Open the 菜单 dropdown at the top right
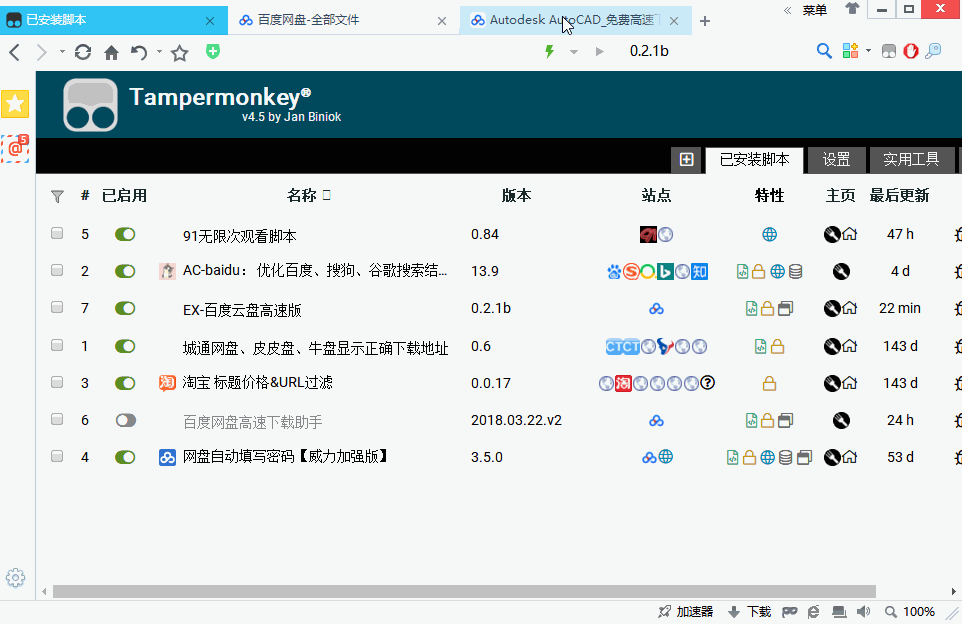This screenshot has width=962, height=624. coord(814,10)
